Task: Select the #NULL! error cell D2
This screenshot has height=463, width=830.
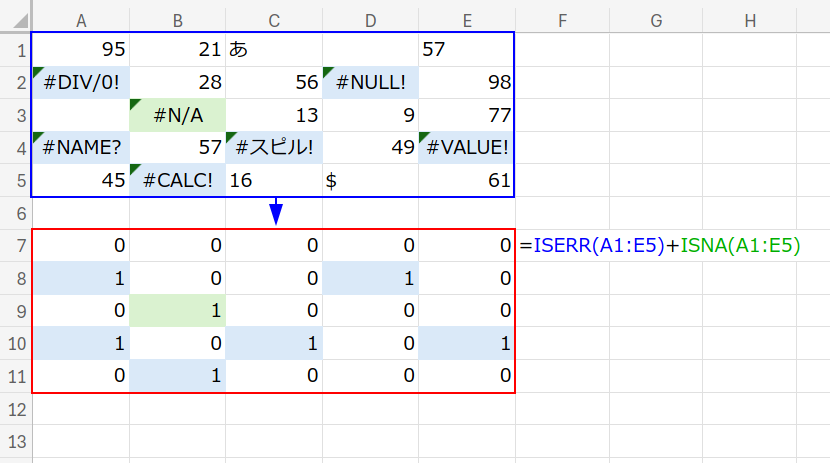Action: [x=371, y=82]
